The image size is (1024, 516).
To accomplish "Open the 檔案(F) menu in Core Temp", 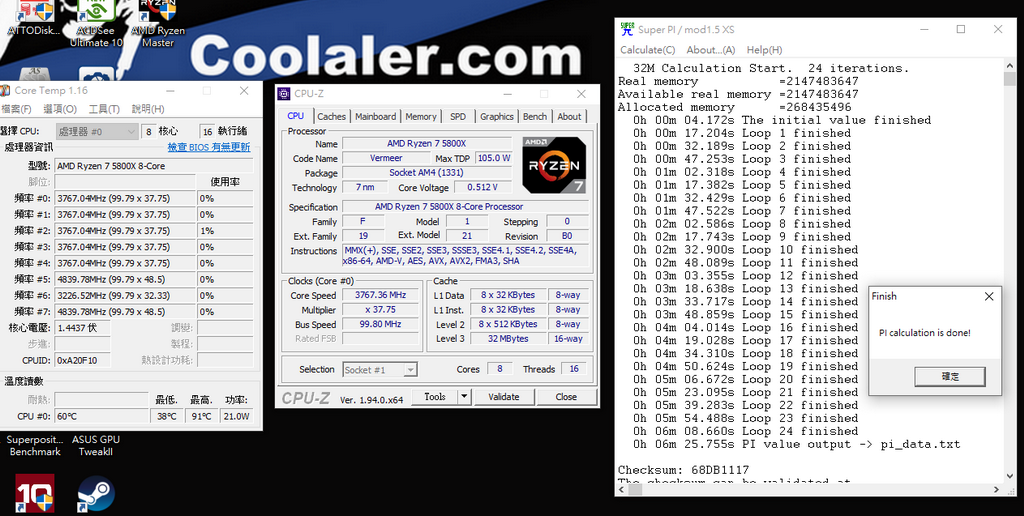I will click(x=16, y=109).
